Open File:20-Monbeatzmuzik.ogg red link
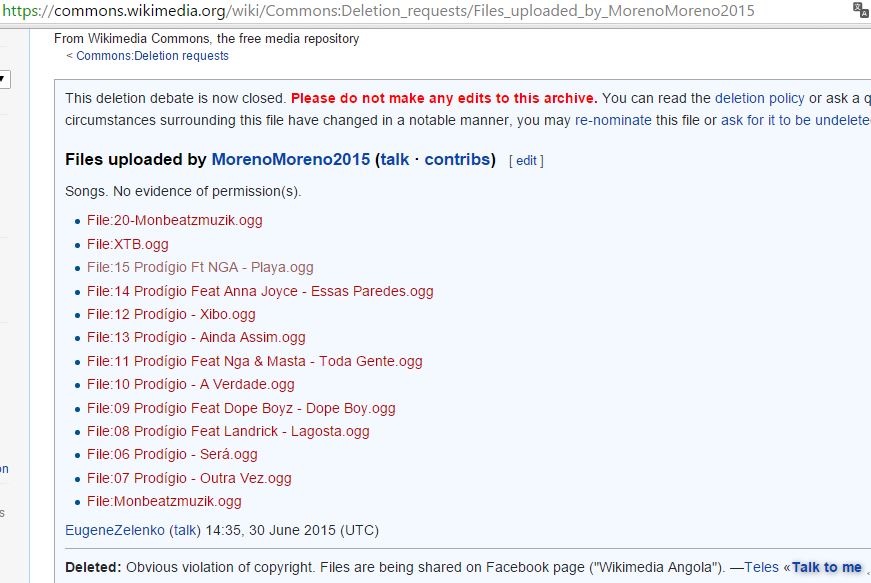This screenshot has width=871, height=583. [174, 220]
